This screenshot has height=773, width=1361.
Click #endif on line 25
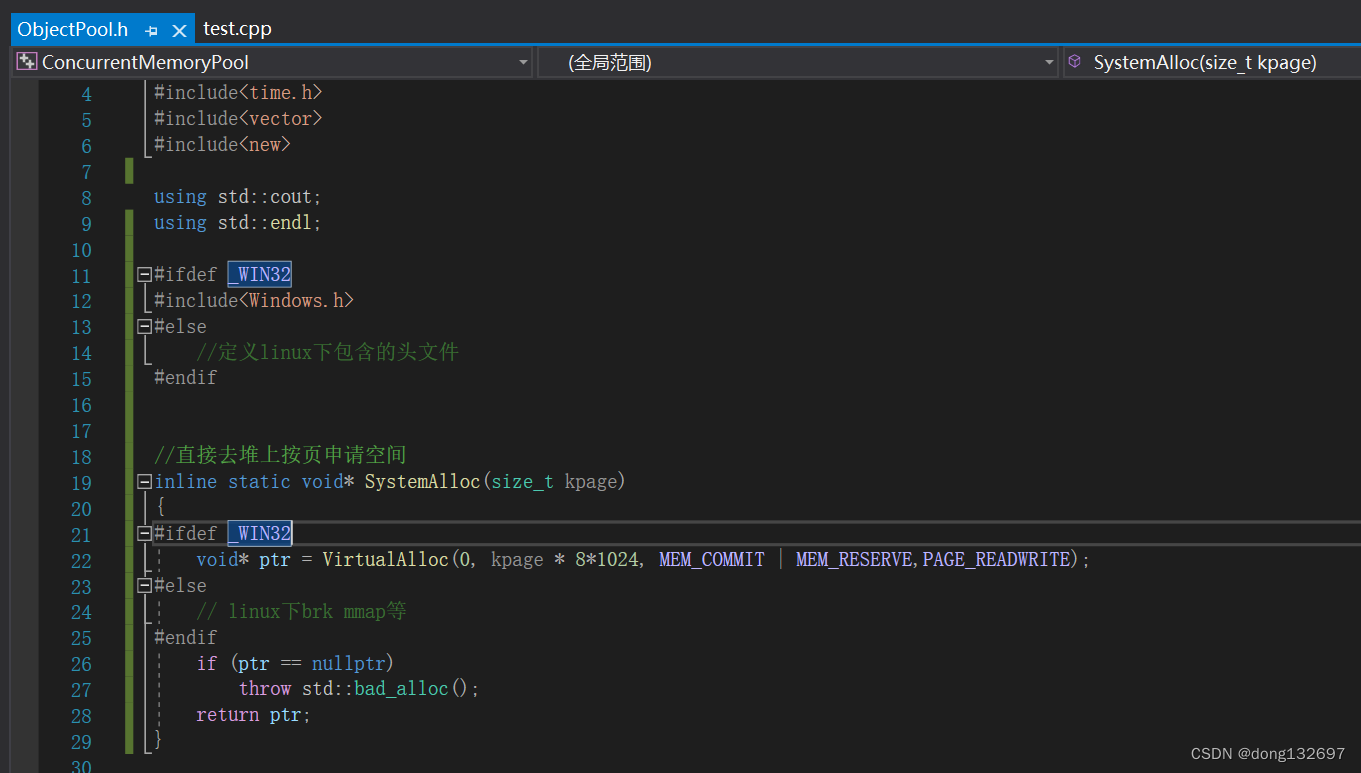pos(185,638)
